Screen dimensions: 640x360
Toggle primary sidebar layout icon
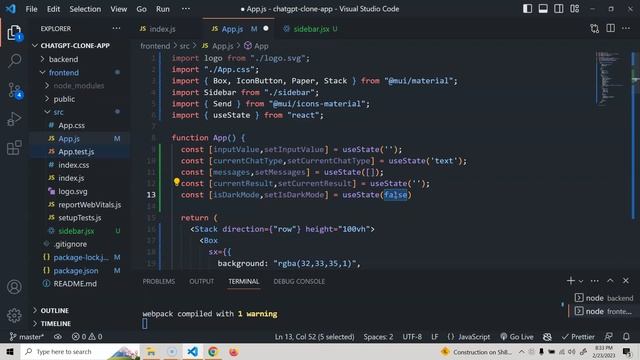527,9
